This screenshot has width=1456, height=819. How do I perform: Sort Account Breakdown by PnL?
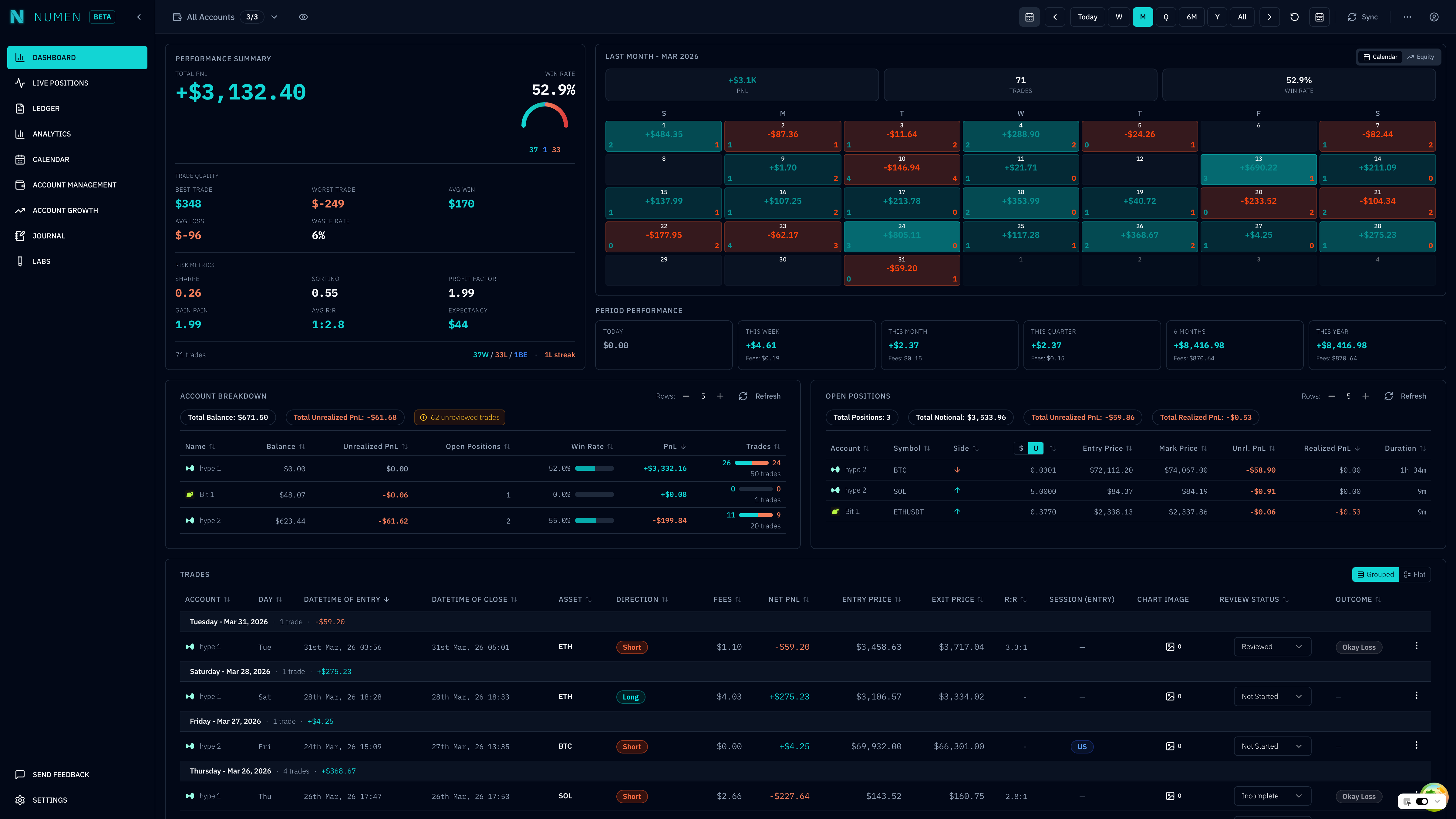tap(674, 447)
